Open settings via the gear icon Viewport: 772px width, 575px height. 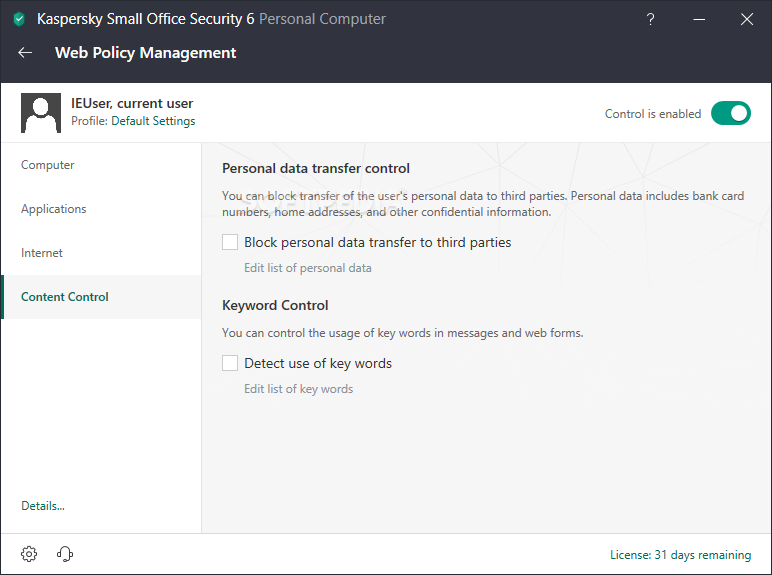pos(29,554)
